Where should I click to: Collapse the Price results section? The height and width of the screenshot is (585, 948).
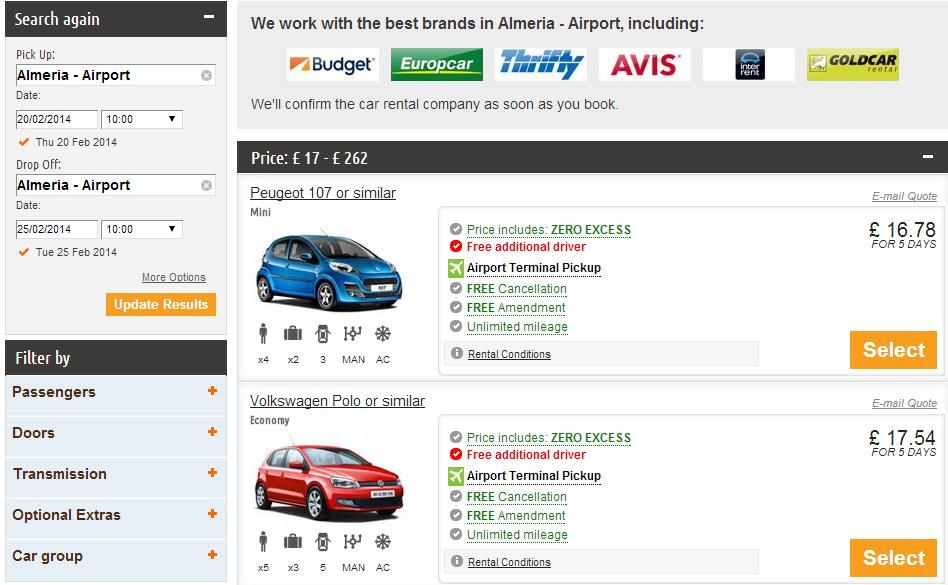click(927, 157)
